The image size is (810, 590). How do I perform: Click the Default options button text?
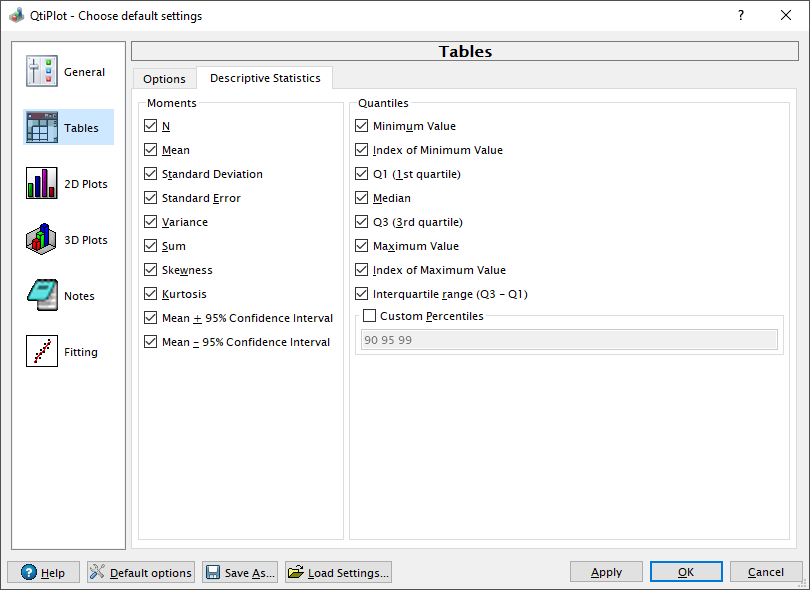pyautogui.click(x=150, y=572)
